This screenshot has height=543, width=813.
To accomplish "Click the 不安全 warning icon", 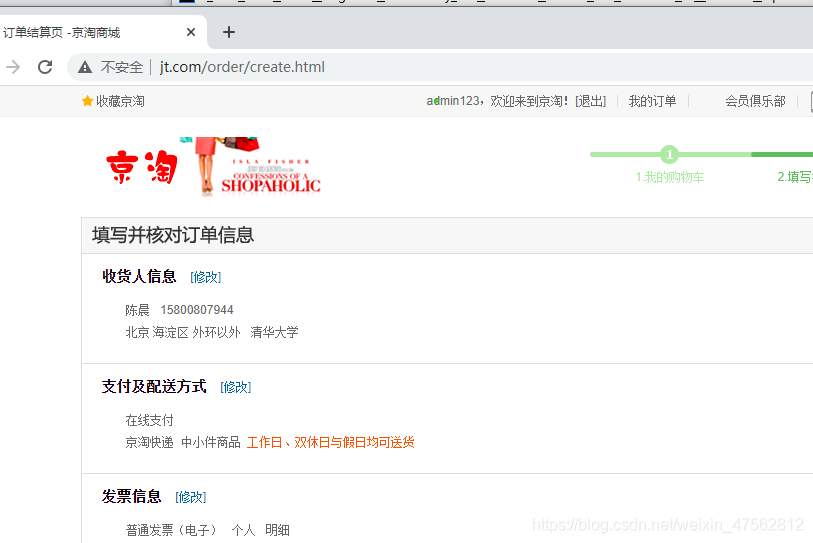I will click(85, 67).
